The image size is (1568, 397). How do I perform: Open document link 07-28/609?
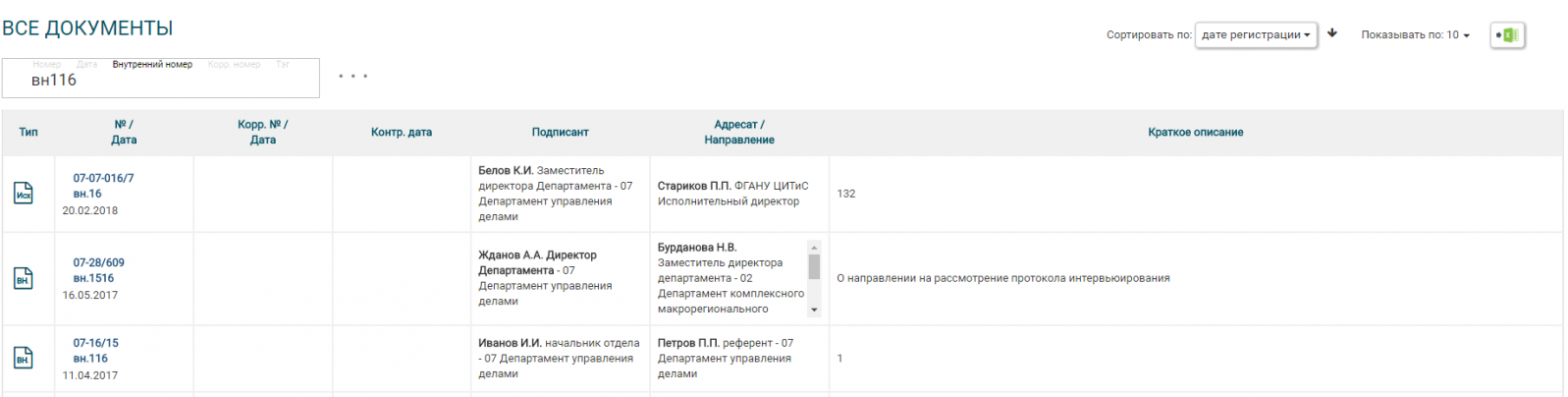pyautogui.click(x=98, y=262)
